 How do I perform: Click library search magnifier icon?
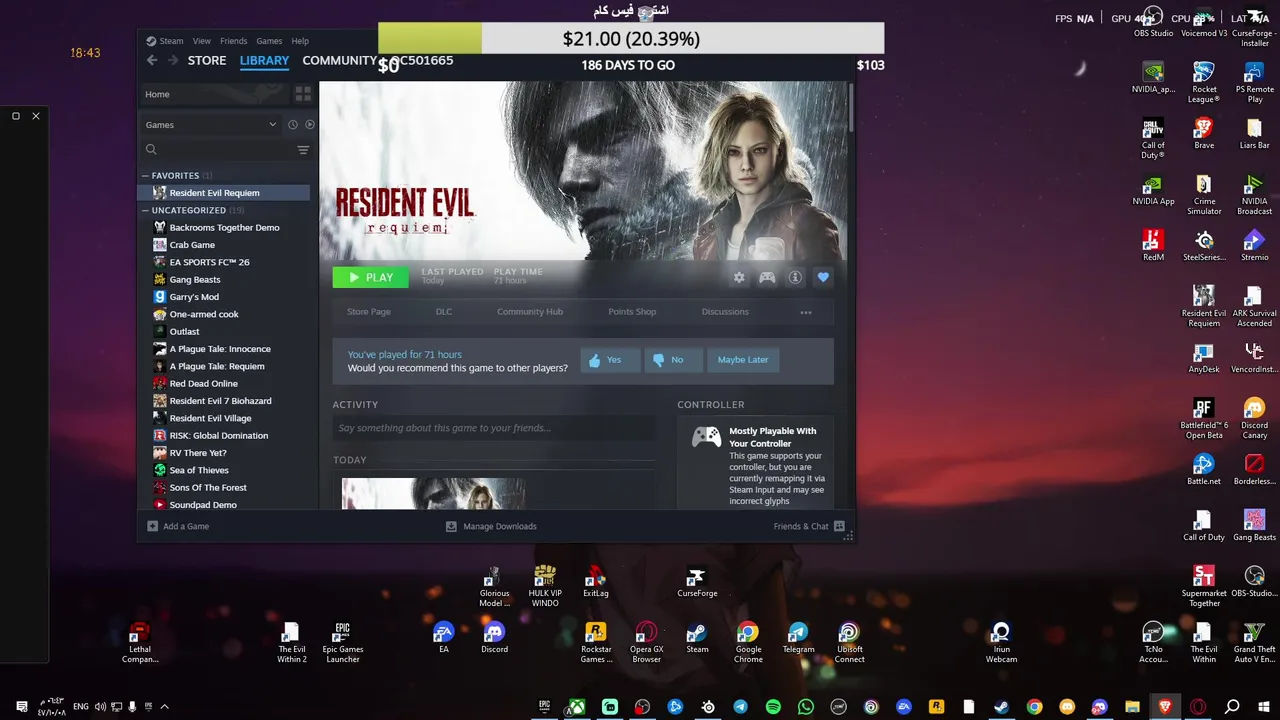(x=151, y=150)
